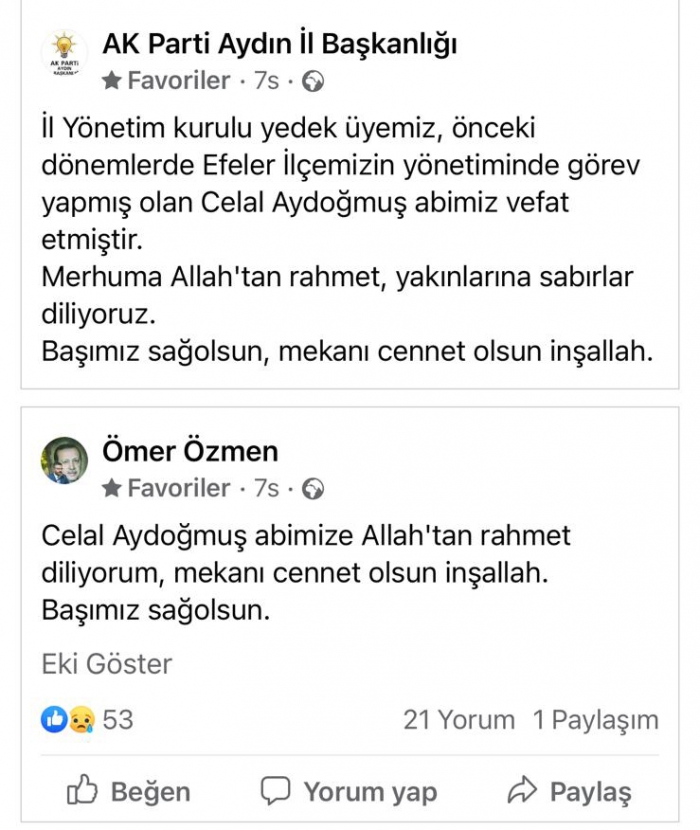Open the 7s timestamp on Ömer Özmen's post
Image resolution: width=700 pixels, height=830 pixels.
266,488
